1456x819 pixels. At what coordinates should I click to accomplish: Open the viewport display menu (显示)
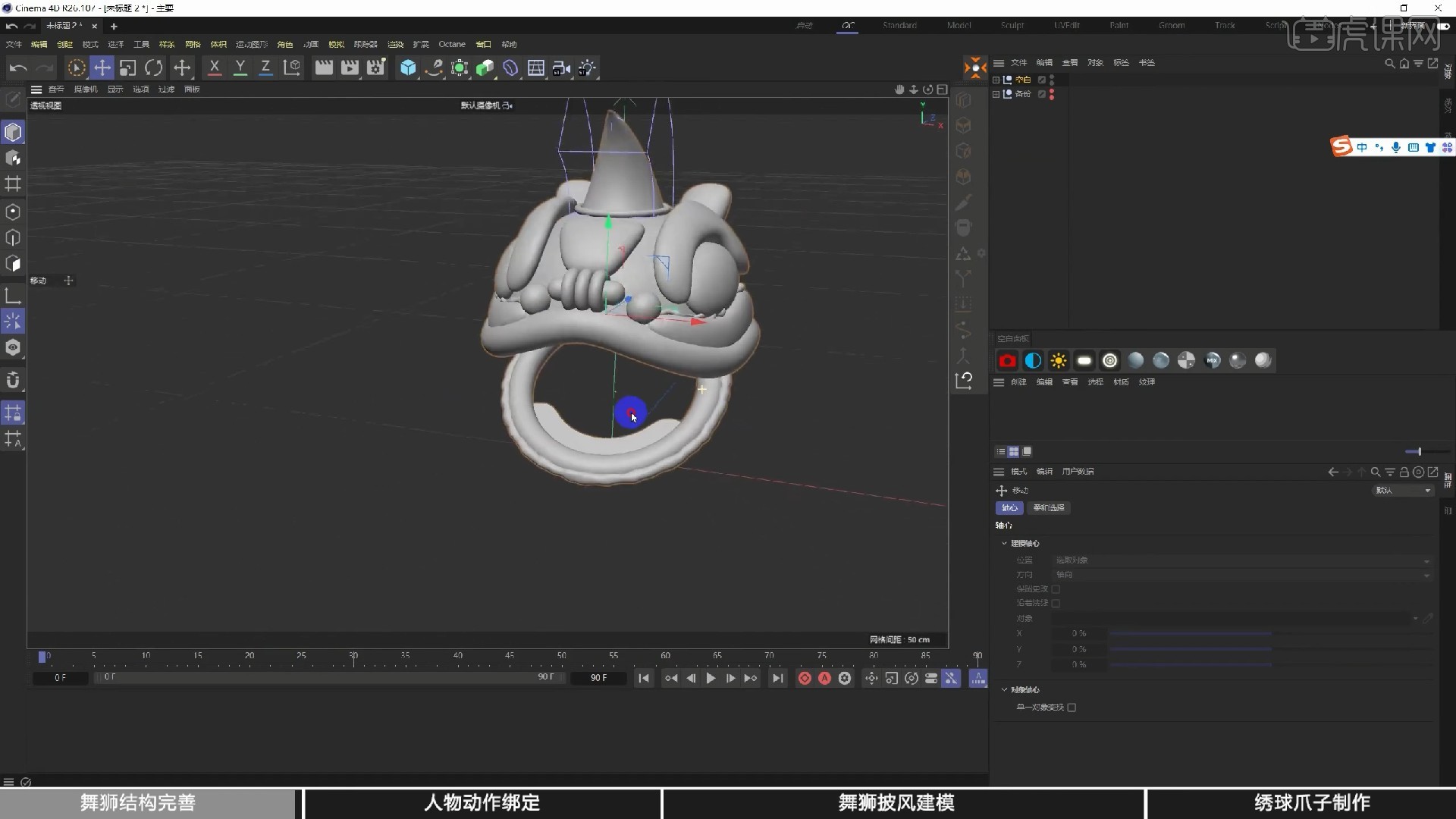[x=115, y=89]
